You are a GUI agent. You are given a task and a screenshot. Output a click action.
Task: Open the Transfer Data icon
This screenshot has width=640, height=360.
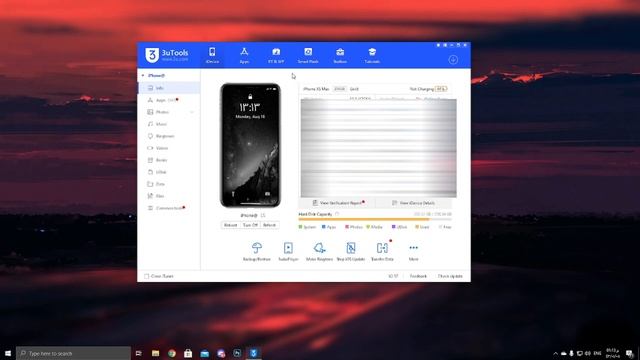point(382,248)
